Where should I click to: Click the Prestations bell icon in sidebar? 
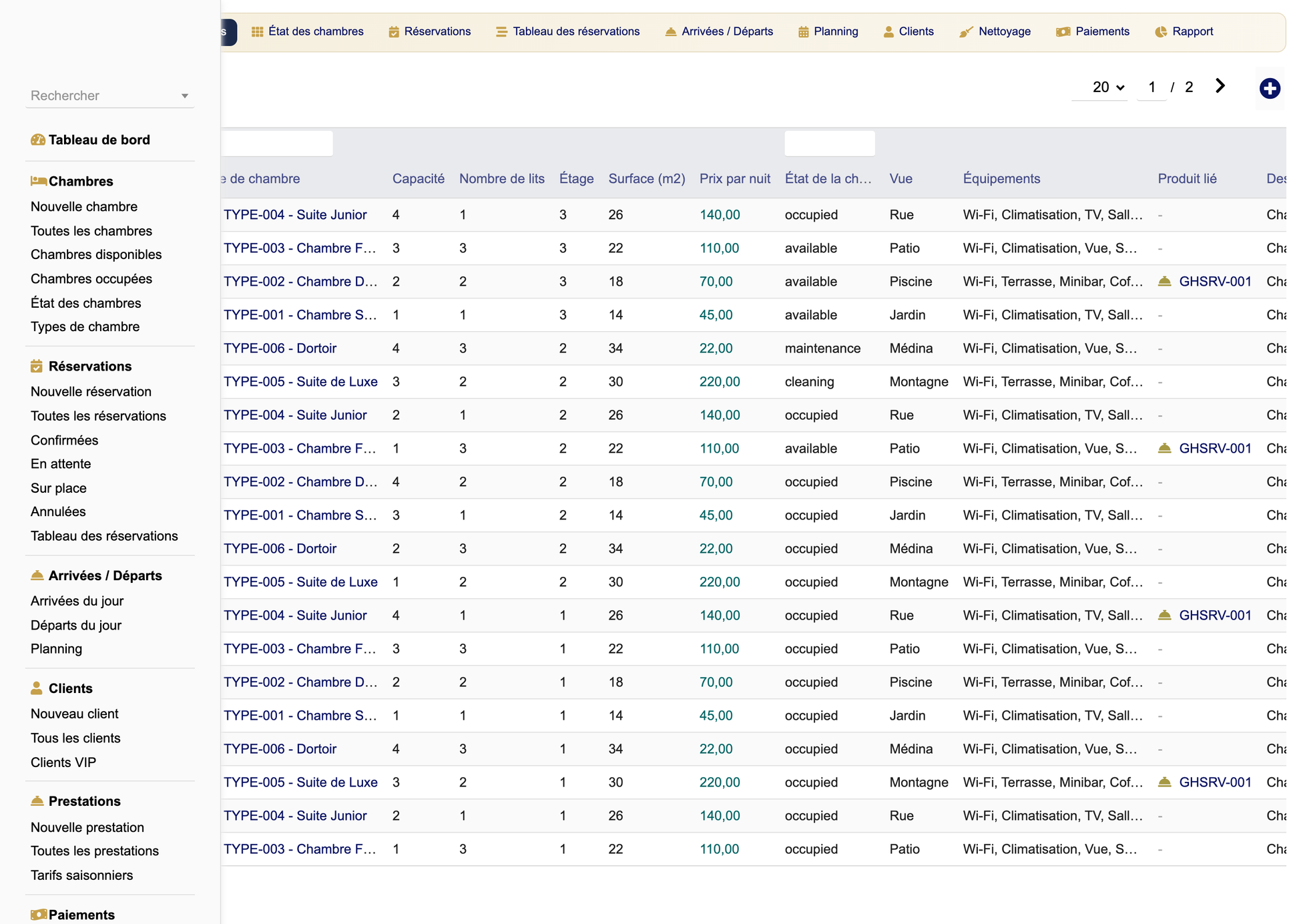(x=37, y=800)
